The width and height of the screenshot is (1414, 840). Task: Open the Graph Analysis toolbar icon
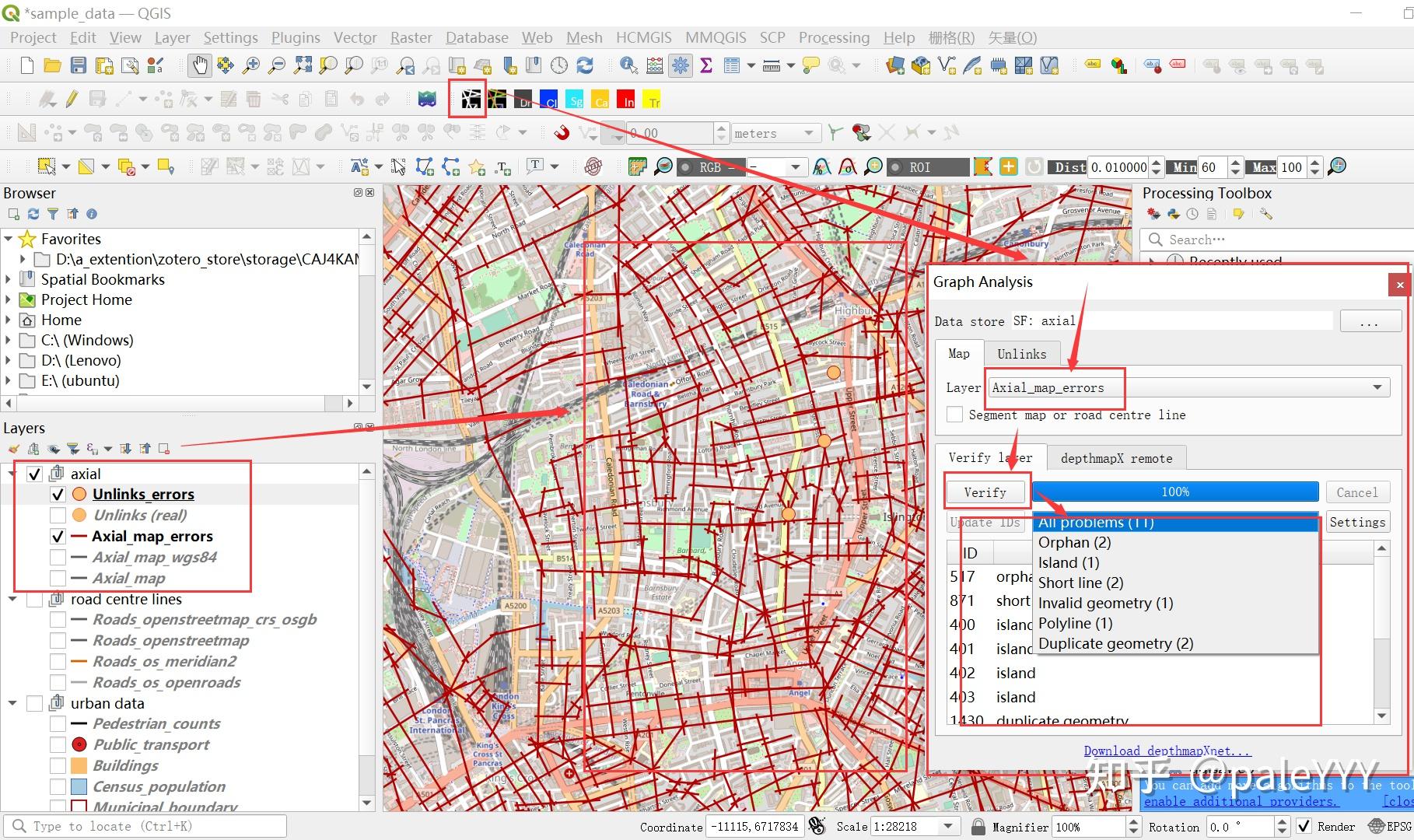(470, 100)
